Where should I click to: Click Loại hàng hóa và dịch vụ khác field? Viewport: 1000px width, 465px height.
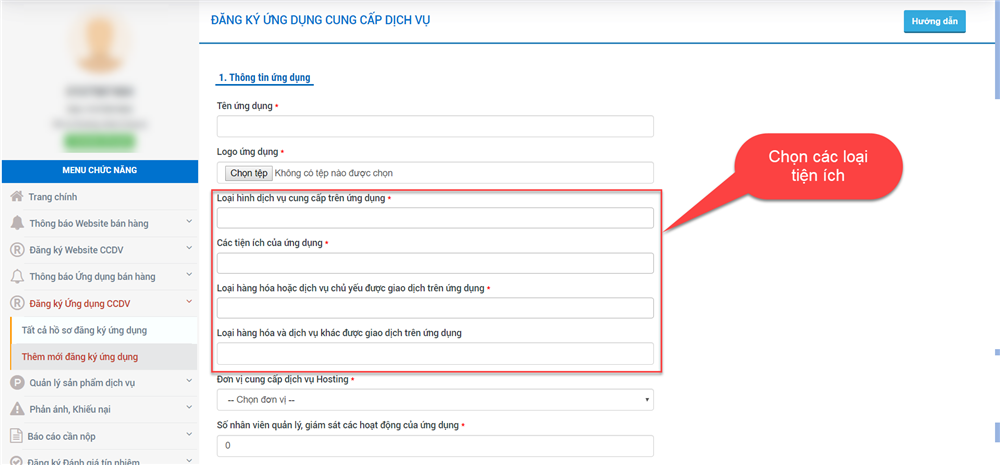pyautogui.click(x=435, y=353)
